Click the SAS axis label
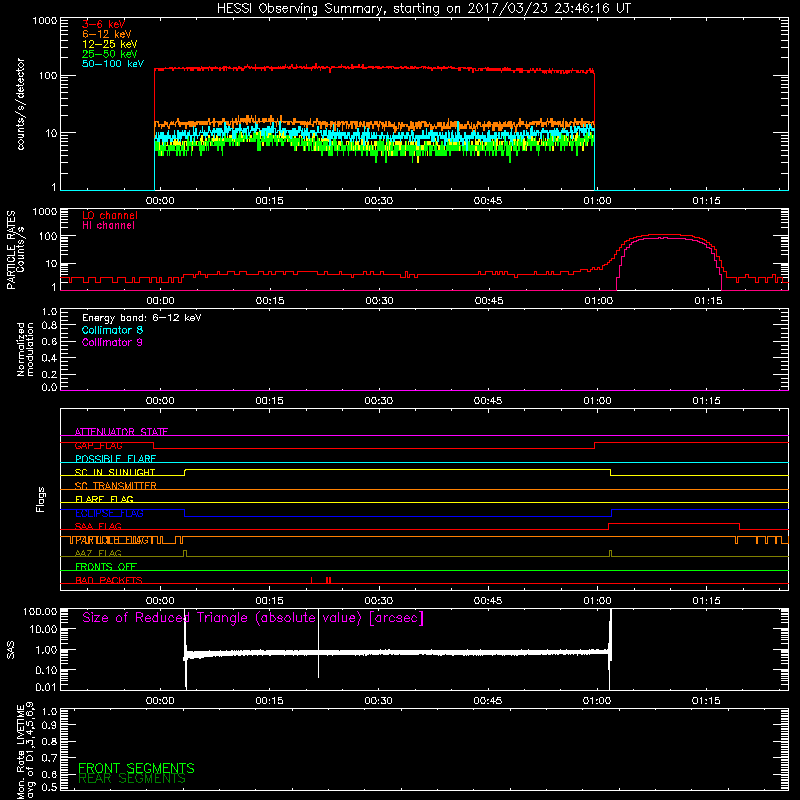Image resolution: width=800 pixels, height=800 pixels. coord(10,650)
